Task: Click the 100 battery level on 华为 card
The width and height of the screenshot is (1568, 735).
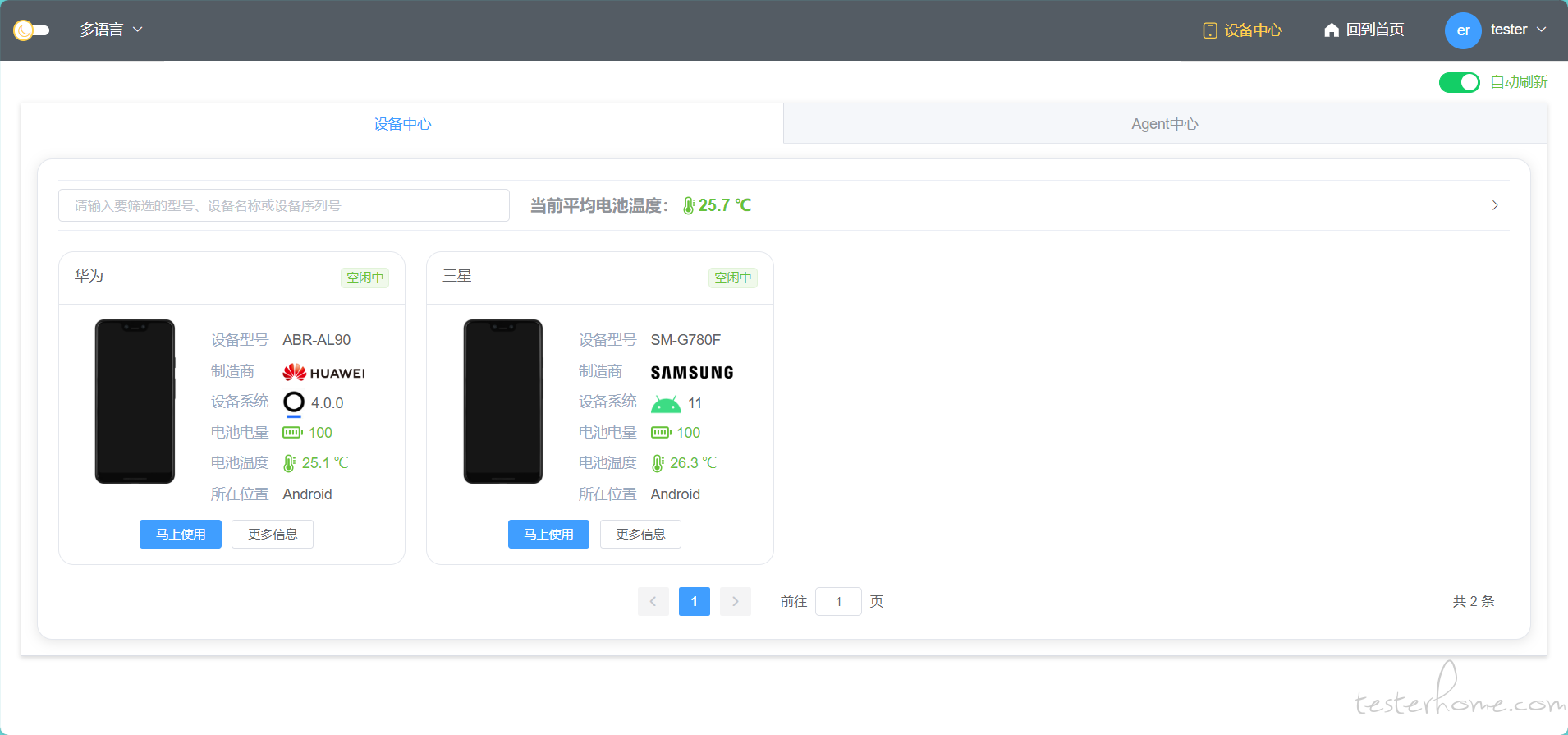Action: (320, 433)
